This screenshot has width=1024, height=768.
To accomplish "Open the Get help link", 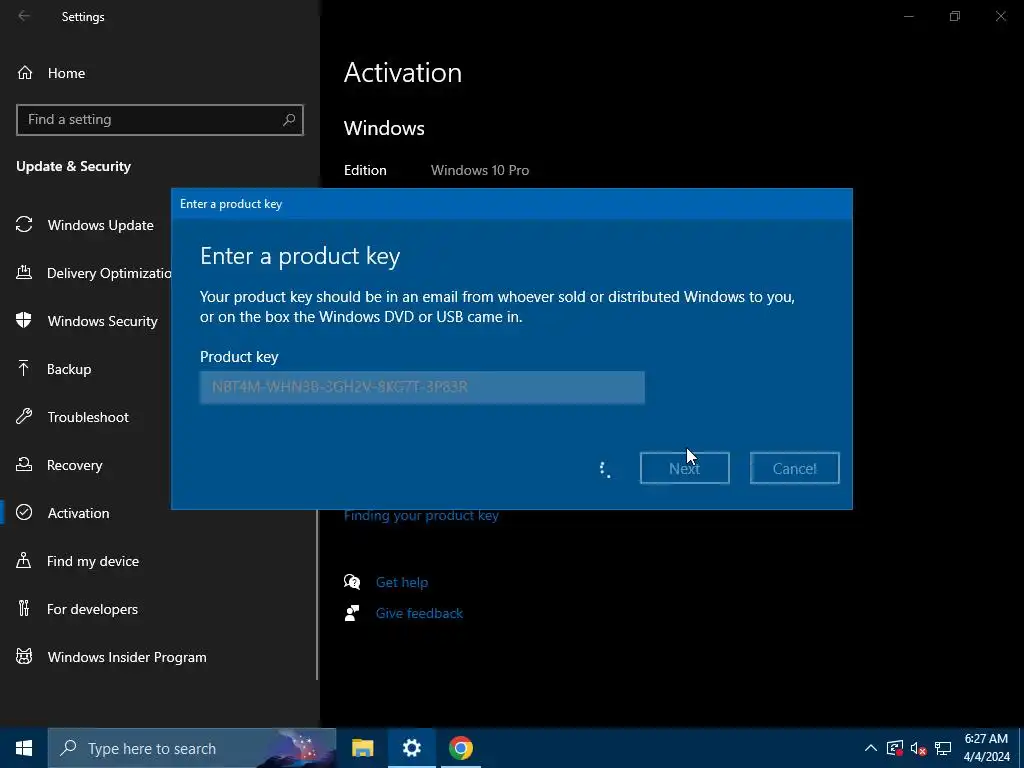I will [402, 582].
